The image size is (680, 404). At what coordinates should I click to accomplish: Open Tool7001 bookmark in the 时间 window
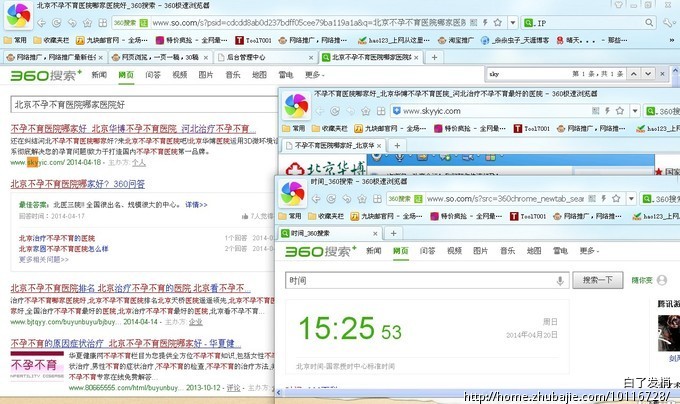click(x=528, y=216)
